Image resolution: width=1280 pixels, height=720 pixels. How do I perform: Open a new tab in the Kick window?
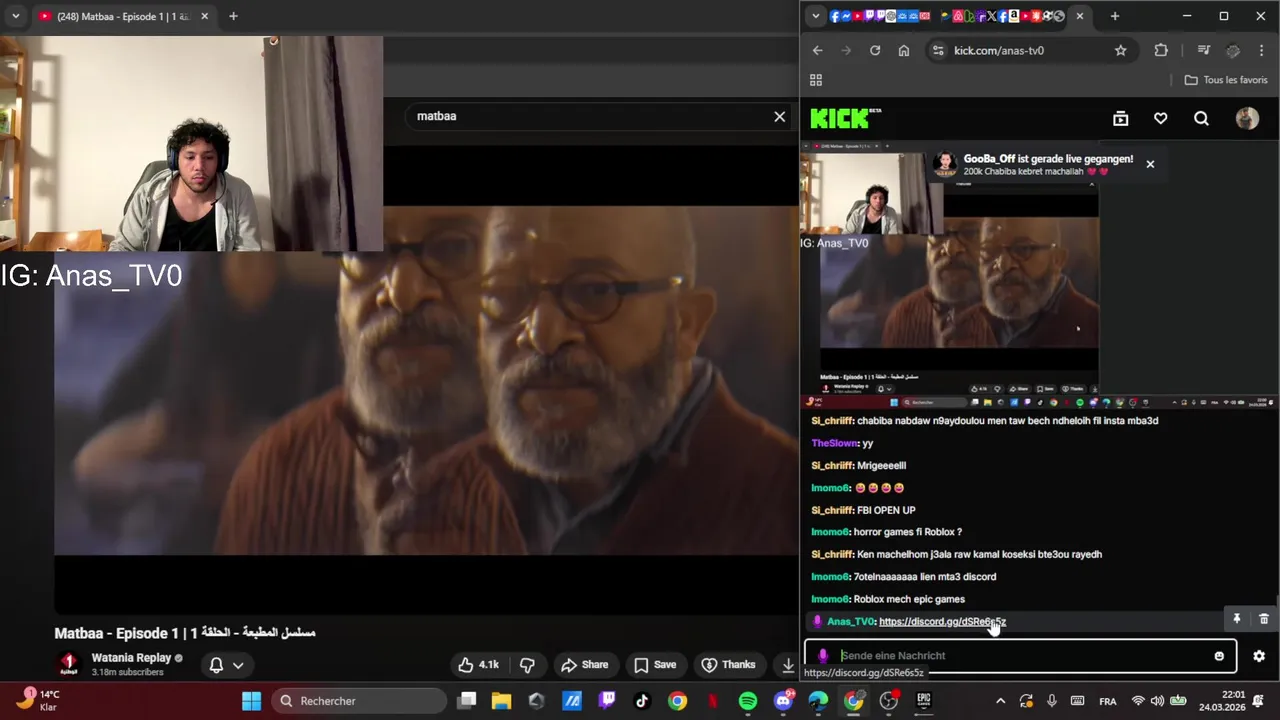click(x=1115, y=16)
